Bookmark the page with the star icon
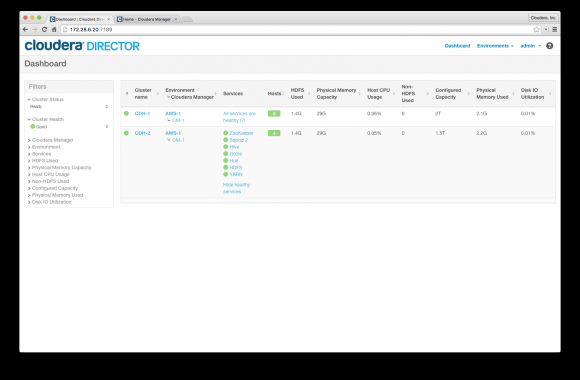The width and height of the screenshot is (580, 380). (x=536, y=29)
